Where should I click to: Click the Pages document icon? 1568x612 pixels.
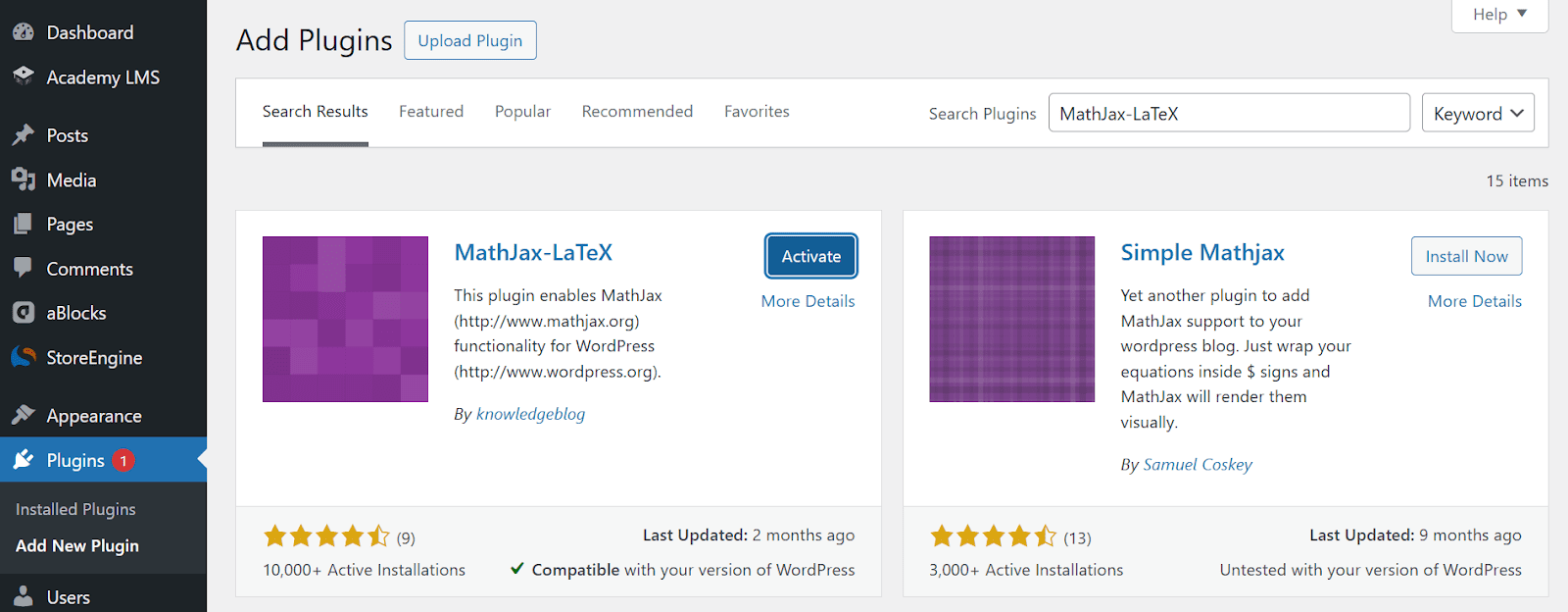pos(24,224)
